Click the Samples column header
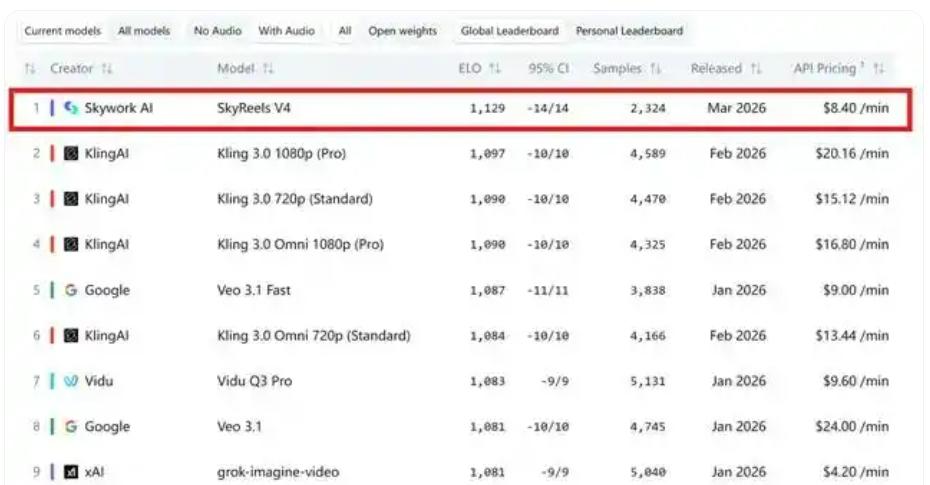Screen dimensions: 930x485 tap(617, 69)
